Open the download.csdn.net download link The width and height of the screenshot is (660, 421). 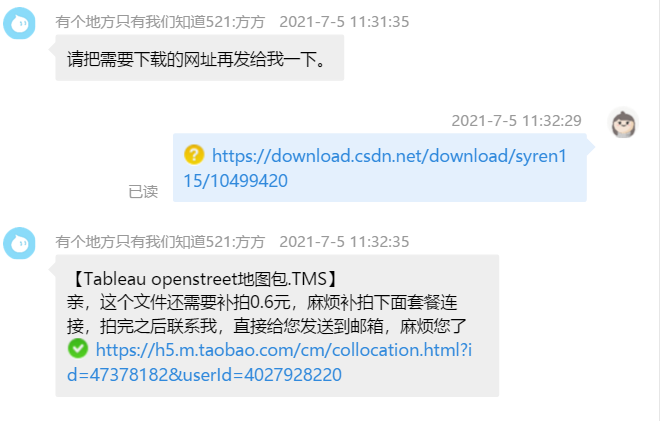[x=375, y=168]
